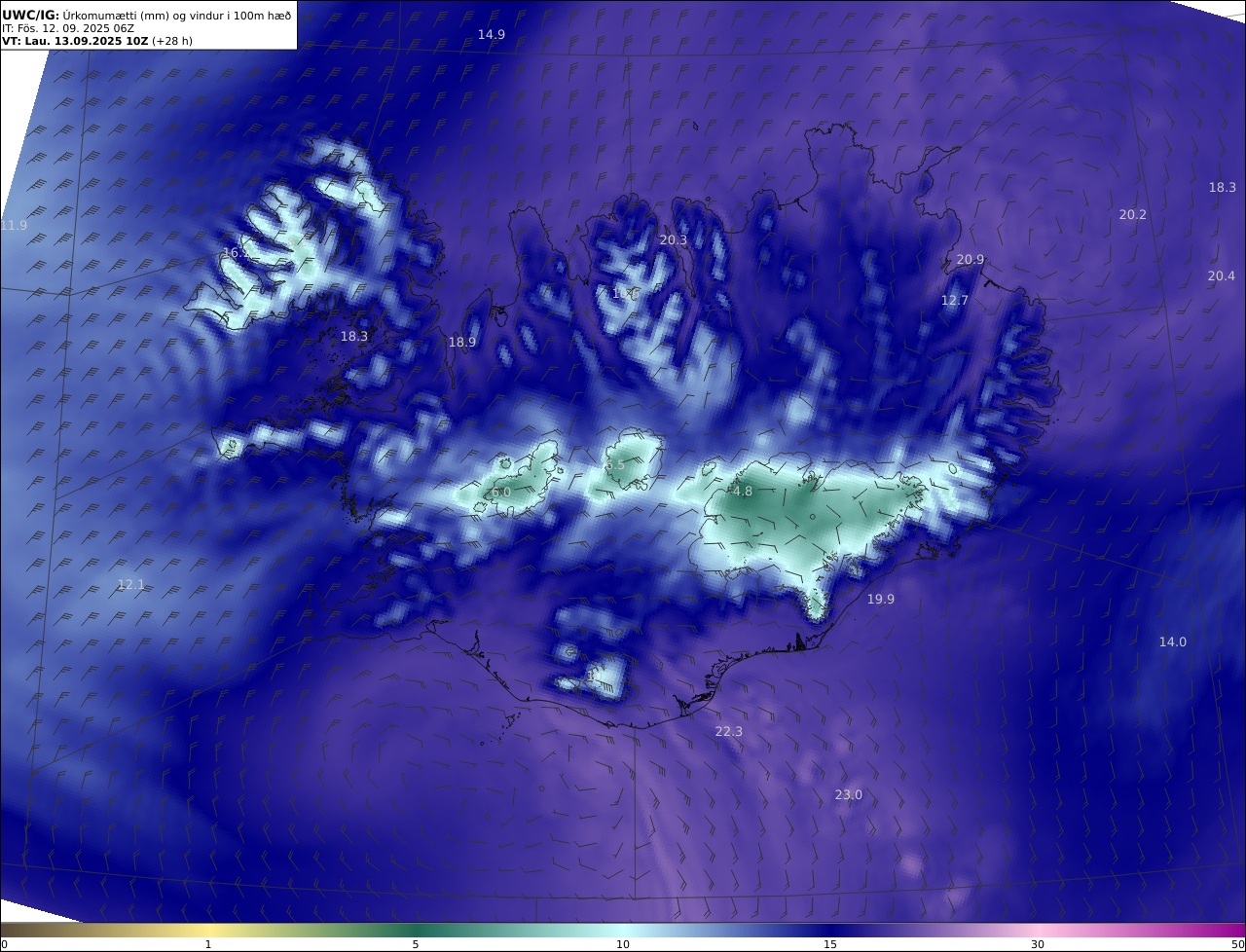Click the 0 tick on the color scale
Screen dimensions: 1246x952
[x=4, y=944]
